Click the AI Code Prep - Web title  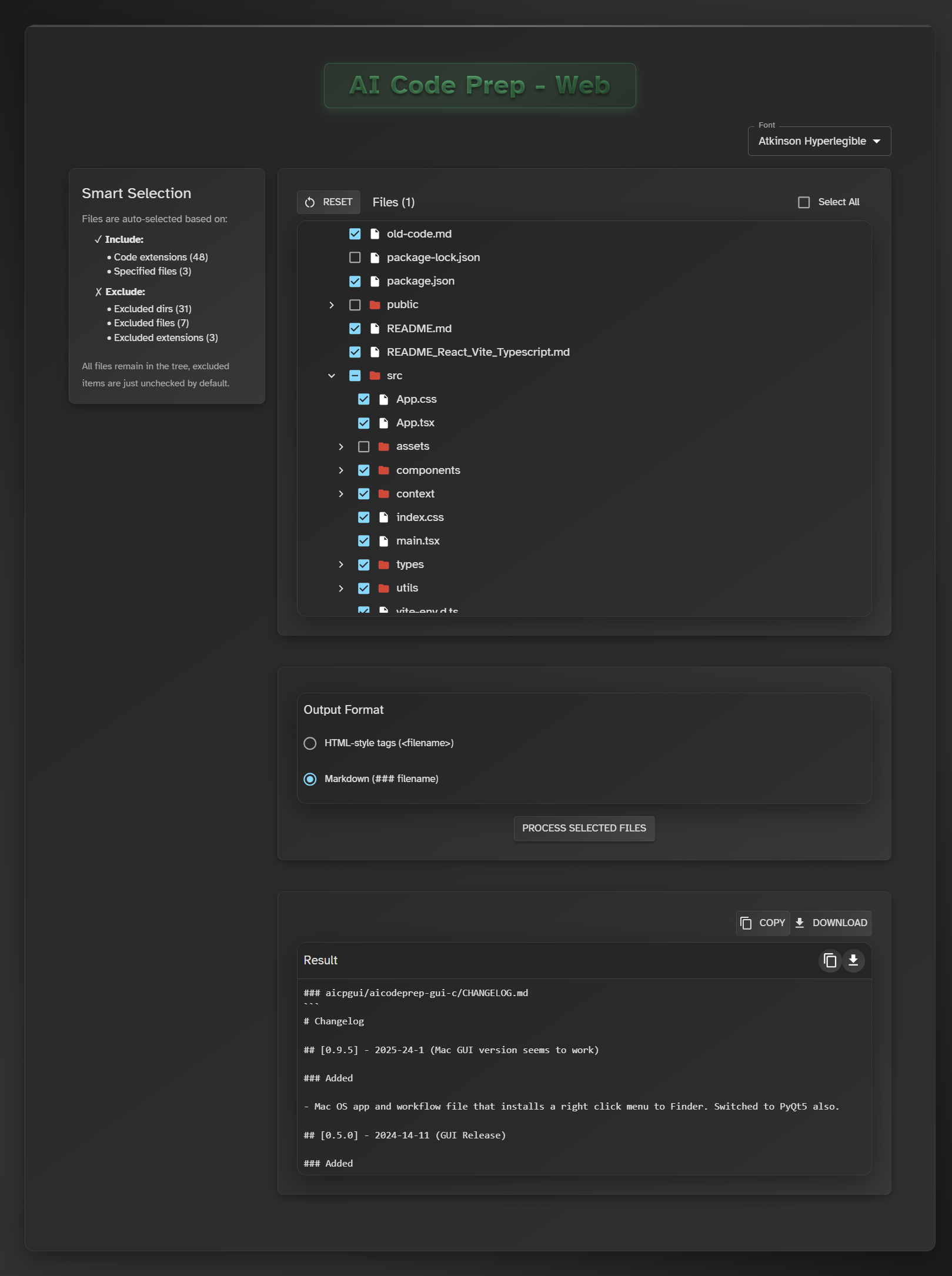point(480,85)
